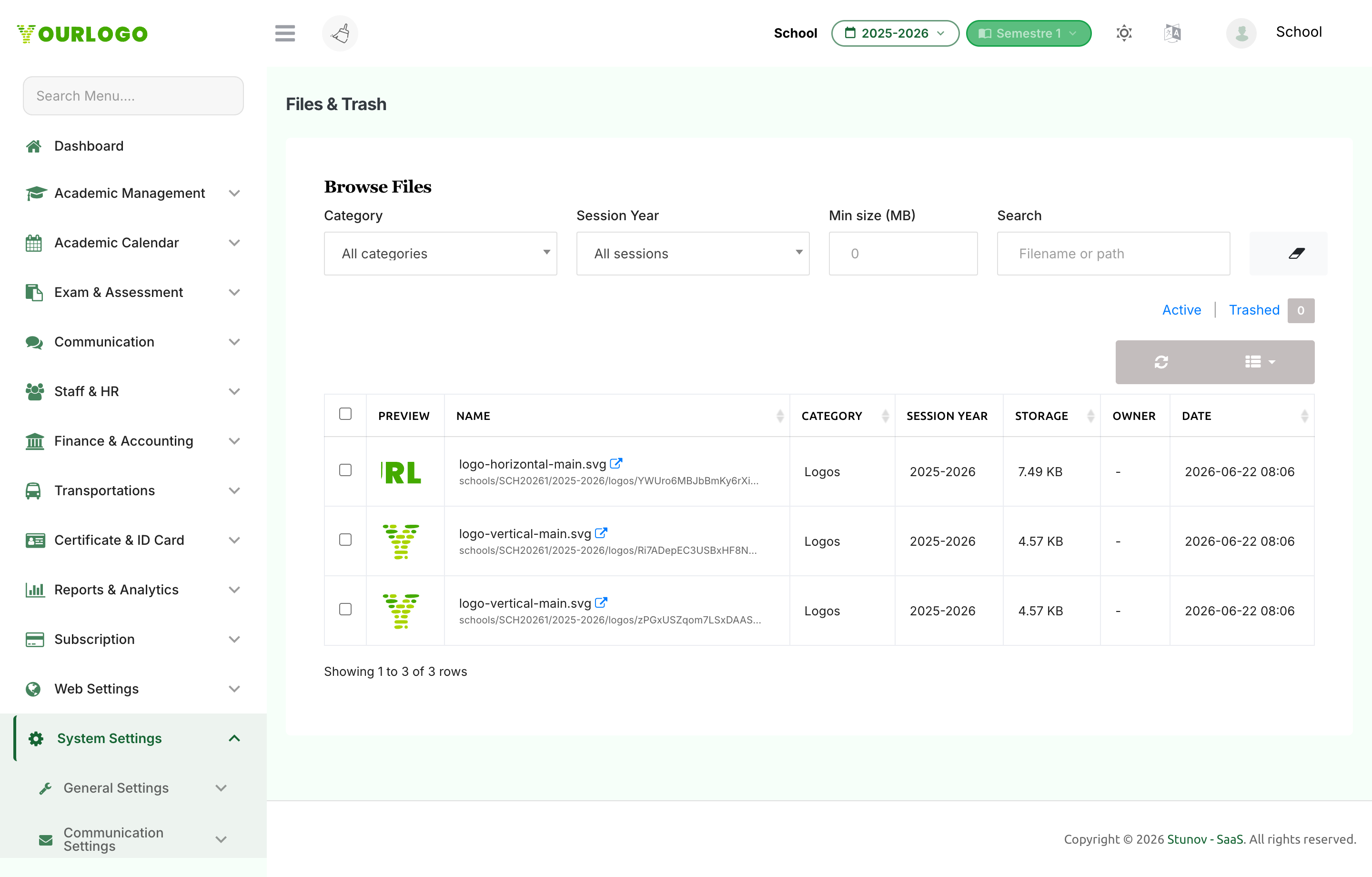Click the Web Settings globe icon

click(34, 689)
